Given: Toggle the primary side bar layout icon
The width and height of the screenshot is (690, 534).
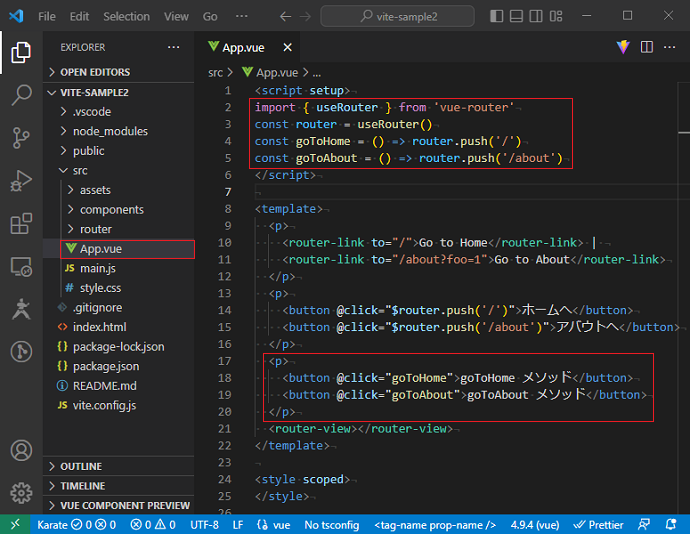Looking at the screenshot, I should coord(496,16).
